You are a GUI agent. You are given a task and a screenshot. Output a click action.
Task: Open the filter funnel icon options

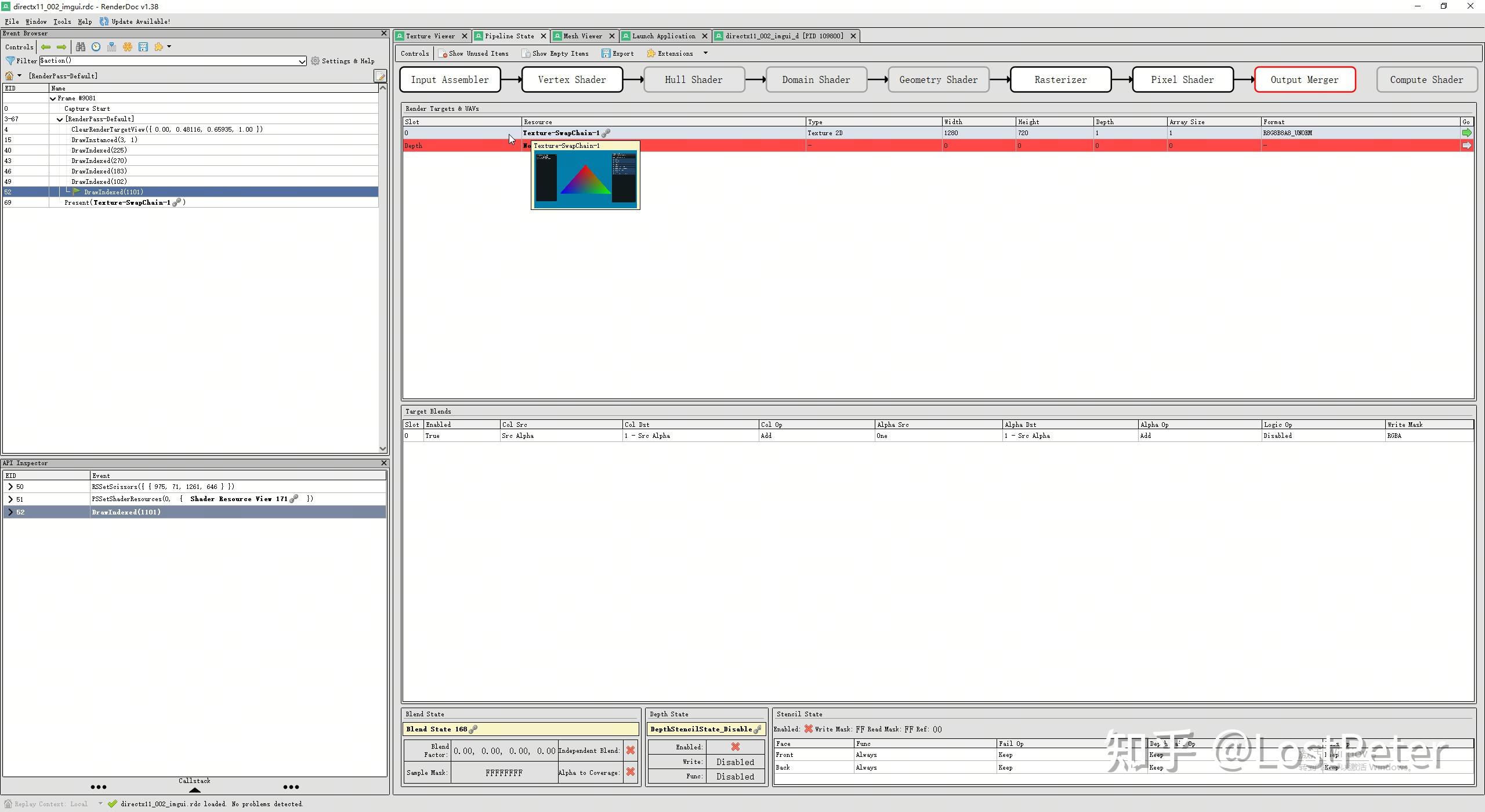(10, 60)
